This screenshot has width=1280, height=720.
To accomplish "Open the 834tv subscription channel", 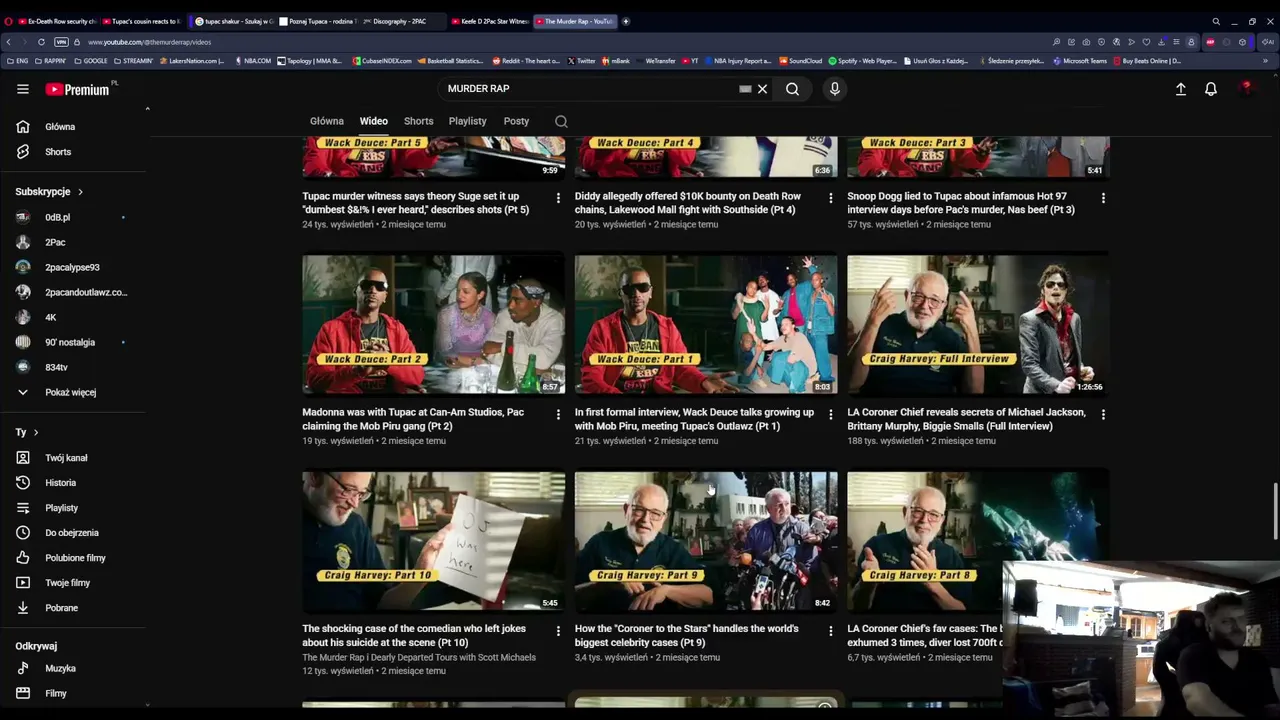I will pyautogui.click(x=56, y=367).
